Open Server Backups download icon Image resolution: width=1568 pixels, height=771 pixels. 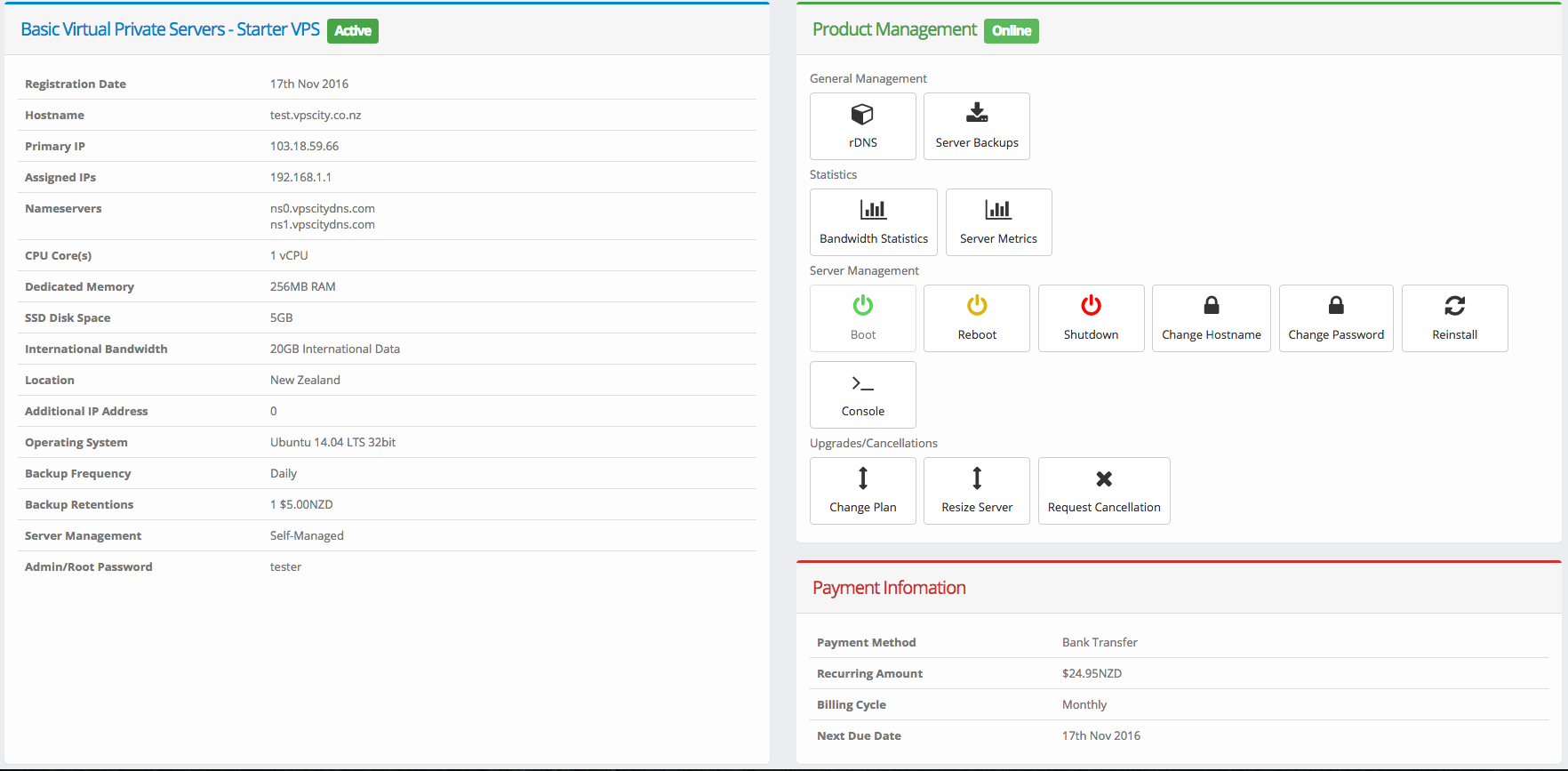[976, 113]
